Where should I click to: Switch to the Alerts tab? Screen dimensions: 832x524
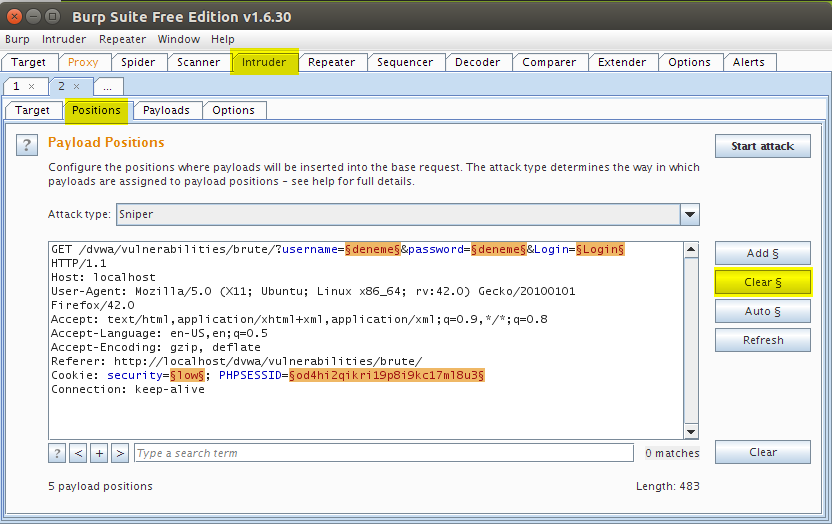[x=749, y=62]
